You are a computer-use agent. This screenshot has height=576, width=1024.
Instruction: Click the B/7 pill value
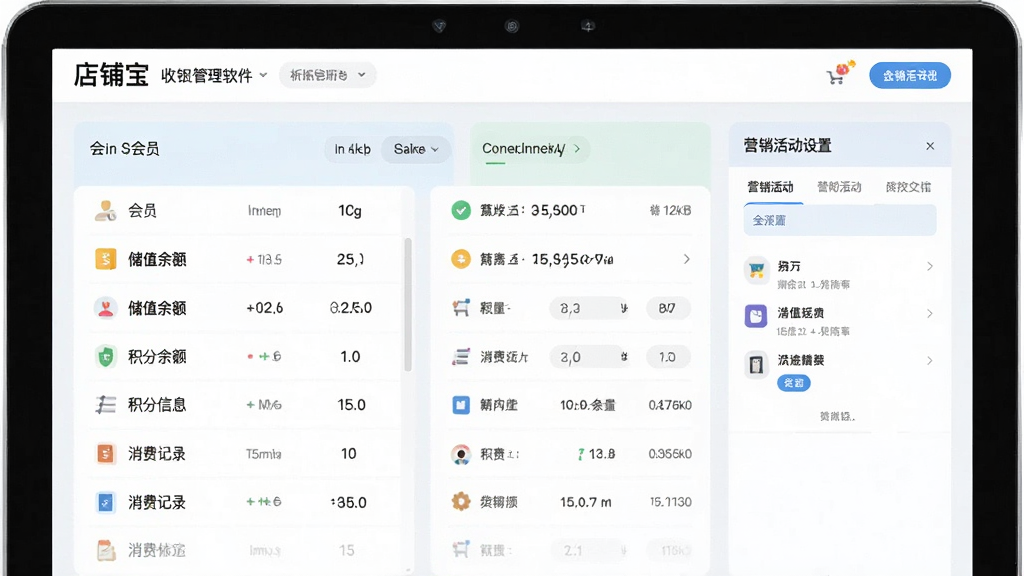coord(667,308)
